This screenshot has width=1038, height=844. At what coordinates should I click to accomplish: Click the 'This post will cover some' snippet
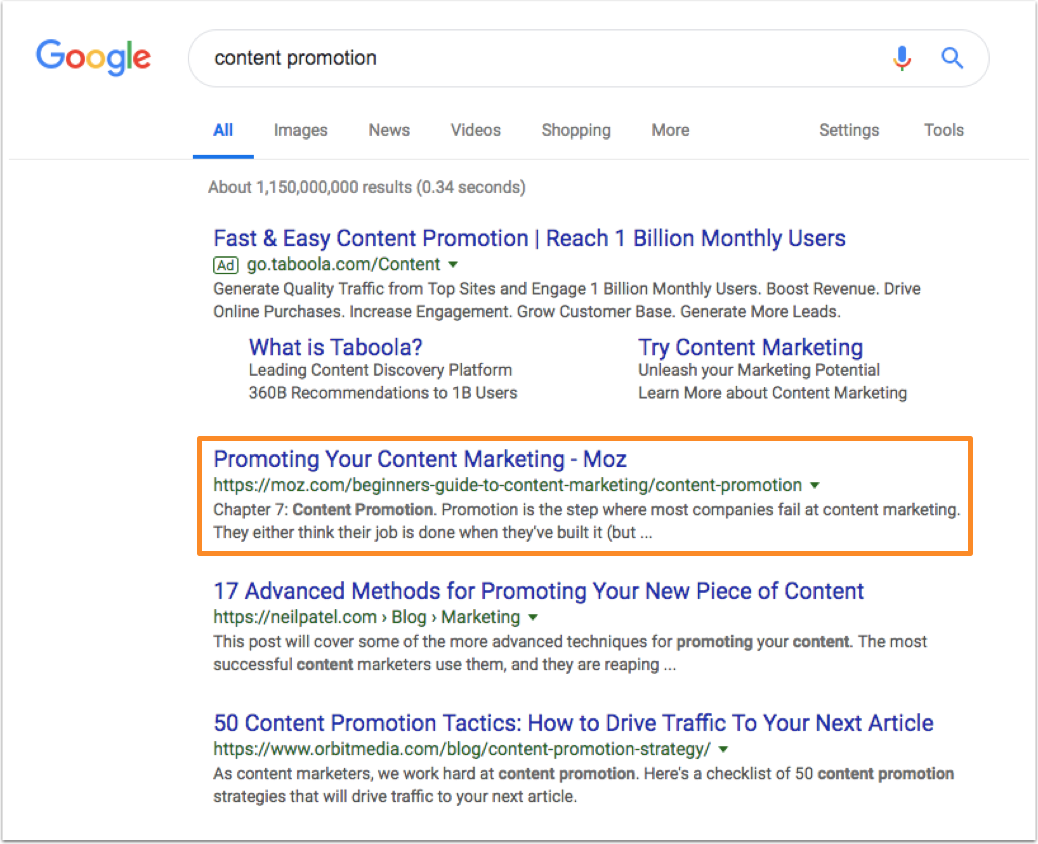click(570, 653)
